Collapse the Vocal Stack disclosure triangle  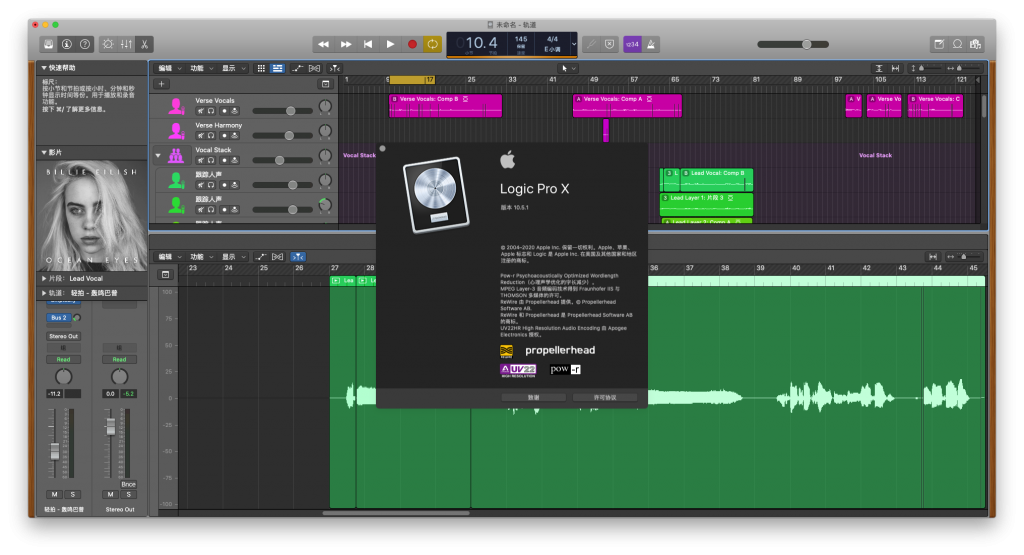pyautogui.click(x=158, y=156)
